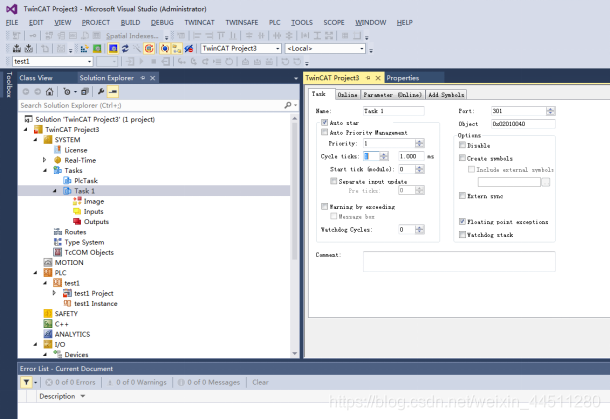Screen dimensions: 610x420
Task: Expand the Real-Time tree node
Action: 44,160
